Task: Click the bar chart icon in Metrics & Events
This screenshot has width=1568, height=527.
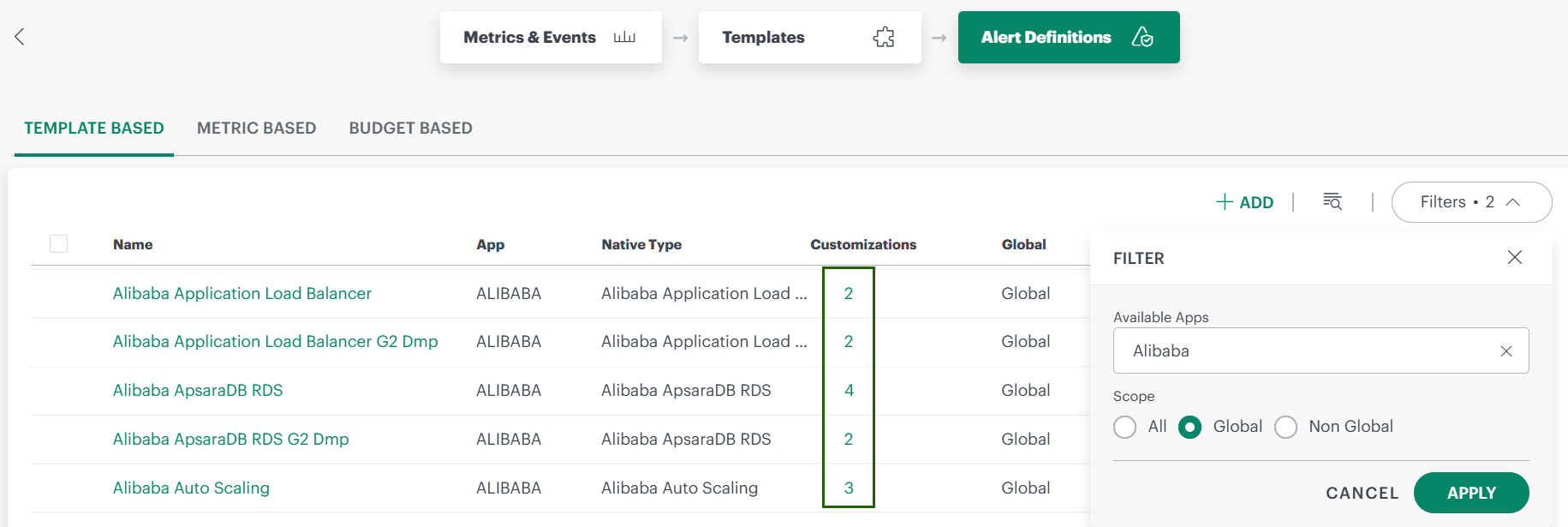Action: (624, 37)
